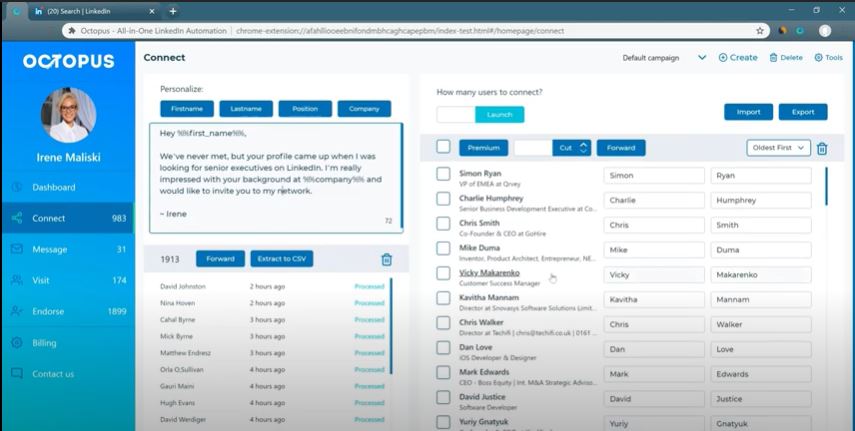Click the Delete campaign trash icon
This screenshot has width=855, height=431.
[773, 57]
